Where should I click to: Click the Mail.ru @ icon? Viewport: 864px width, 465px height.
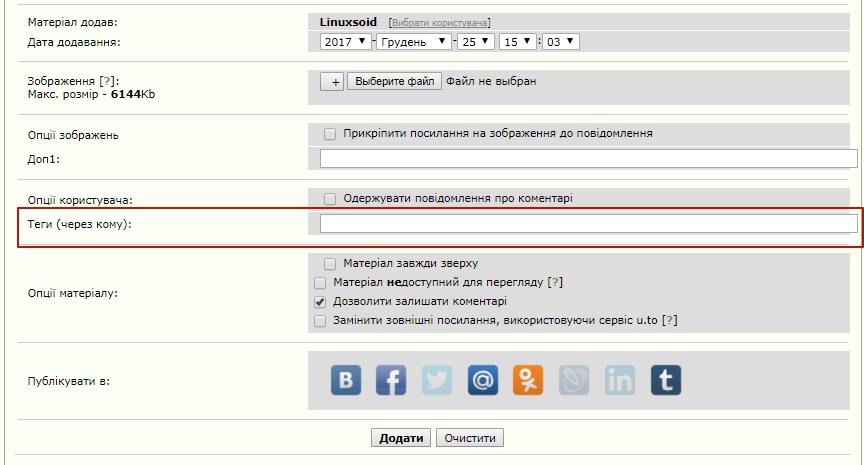(x=482, y=380)
